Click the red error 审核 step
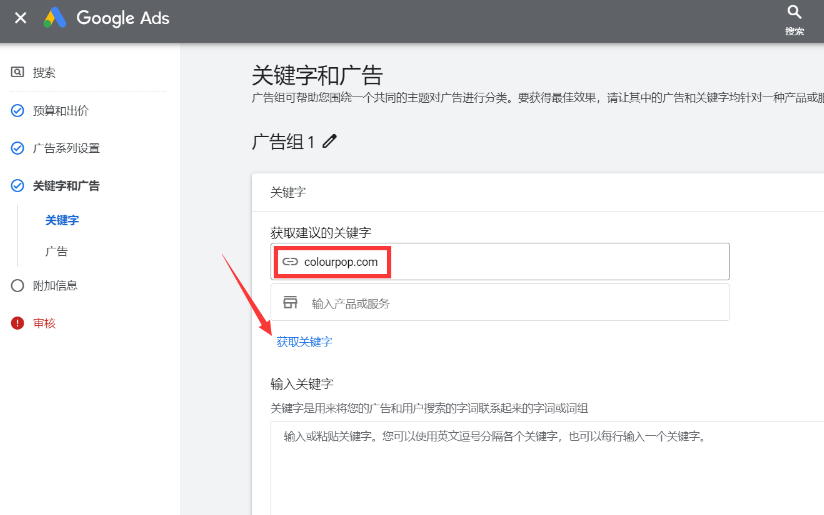The width and height of the screenshot is (824, 515). click(x=44, y=323)
